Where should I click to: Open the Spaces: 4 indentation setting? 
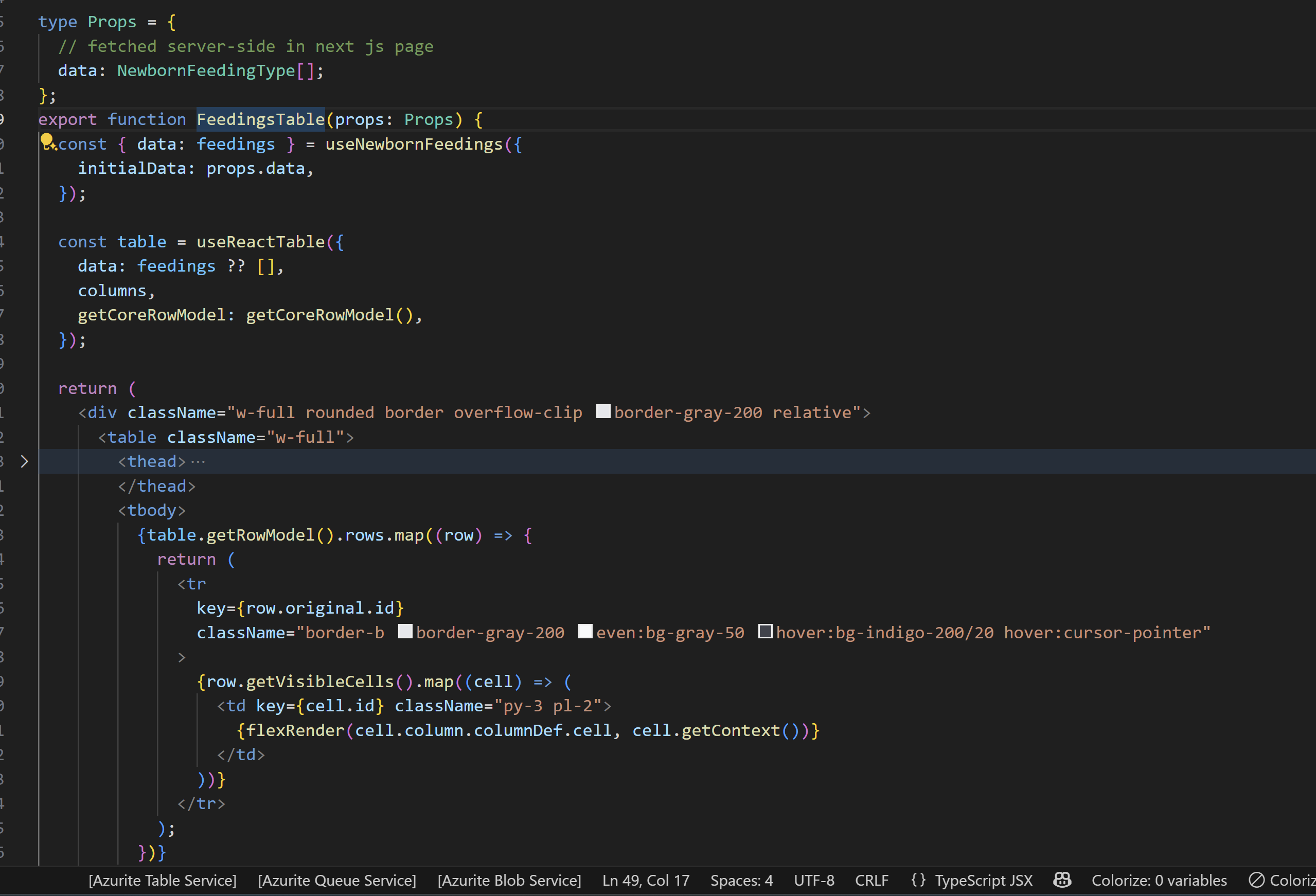tap(741, 880)
